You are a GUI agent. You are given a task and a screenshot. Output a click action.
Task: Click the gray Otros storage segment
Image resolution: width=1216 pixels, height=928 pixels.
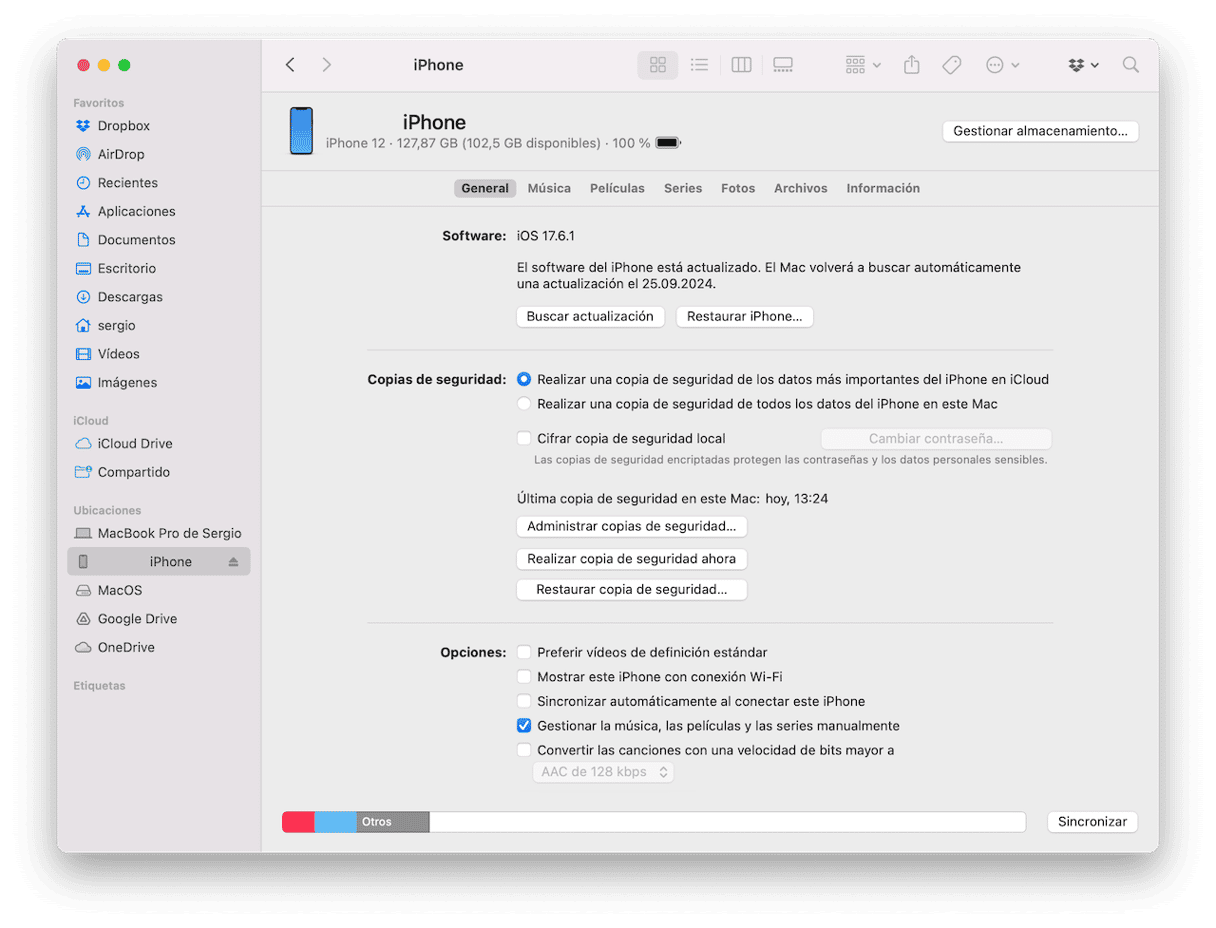(393, 822)
